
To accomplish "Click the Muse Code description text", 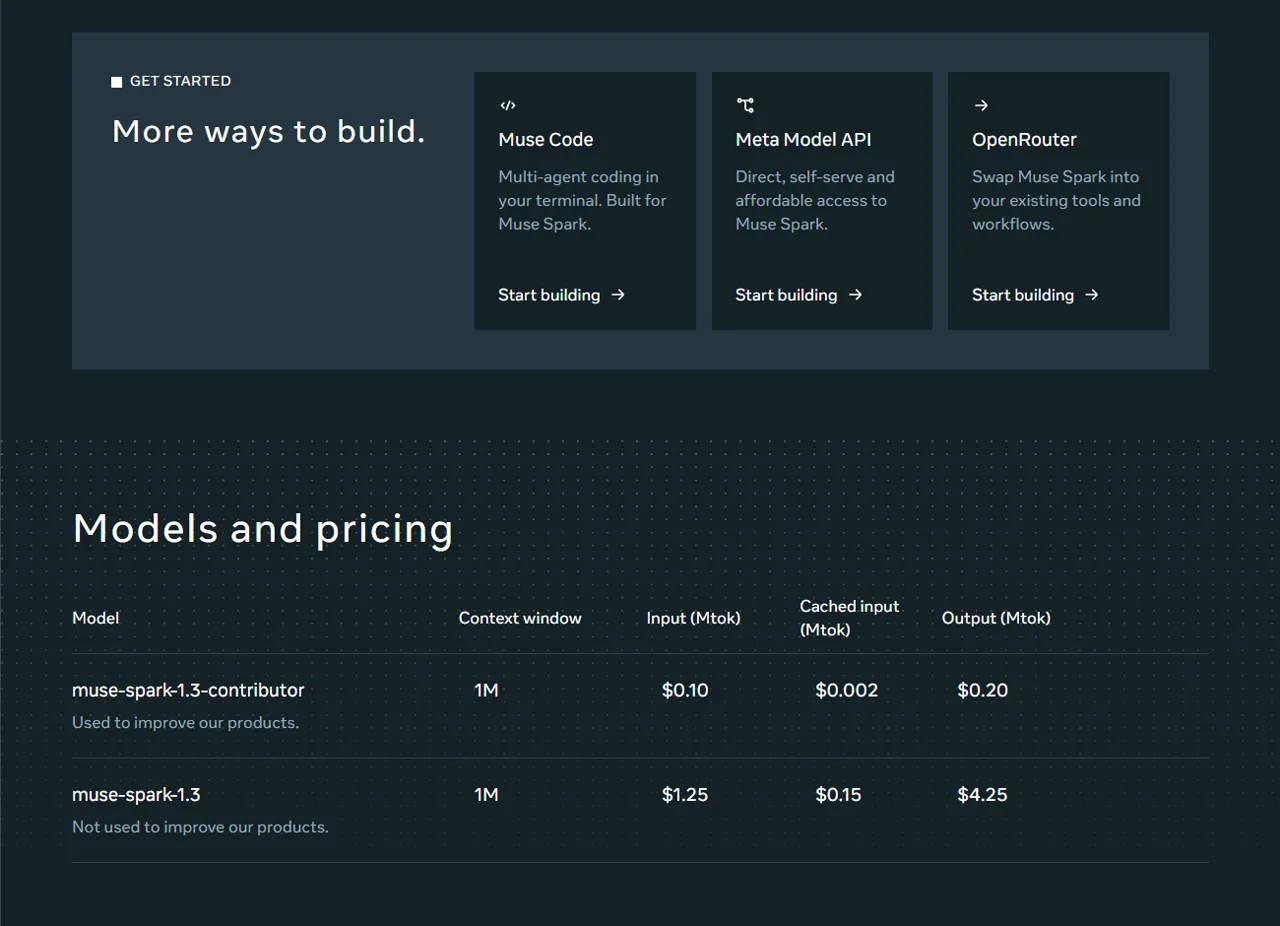I will click(582, 200).
